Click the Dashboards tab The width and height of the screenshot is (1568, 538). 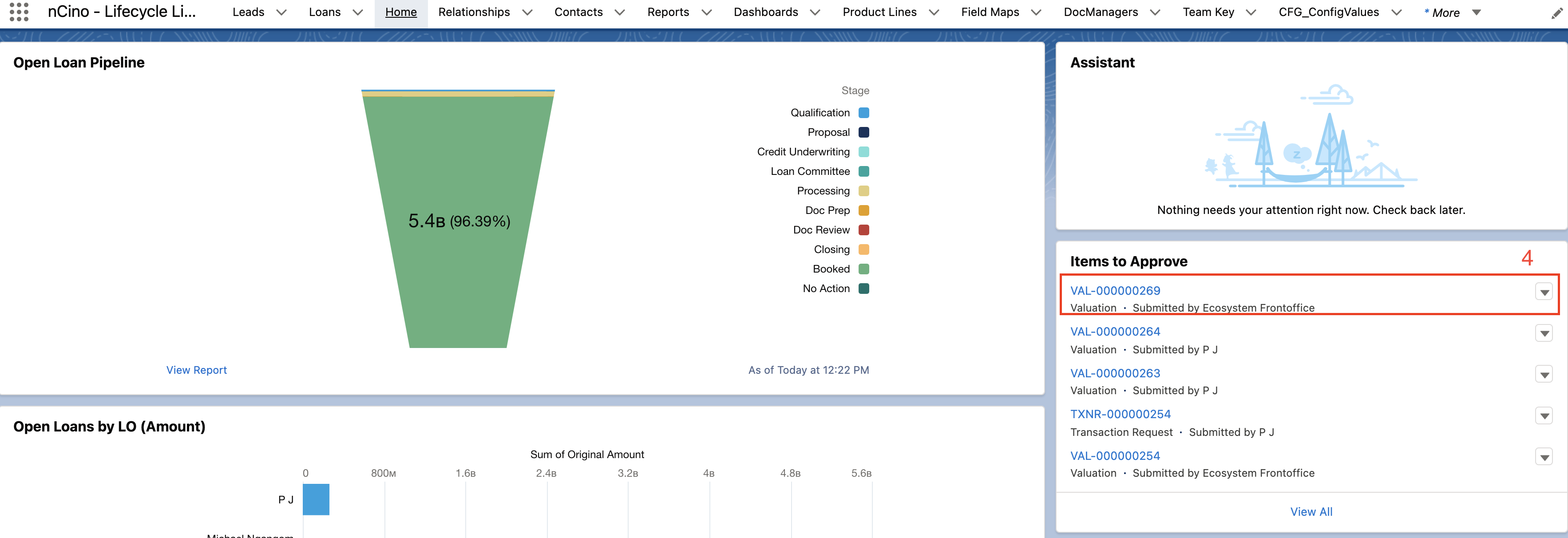coord(766,12)
